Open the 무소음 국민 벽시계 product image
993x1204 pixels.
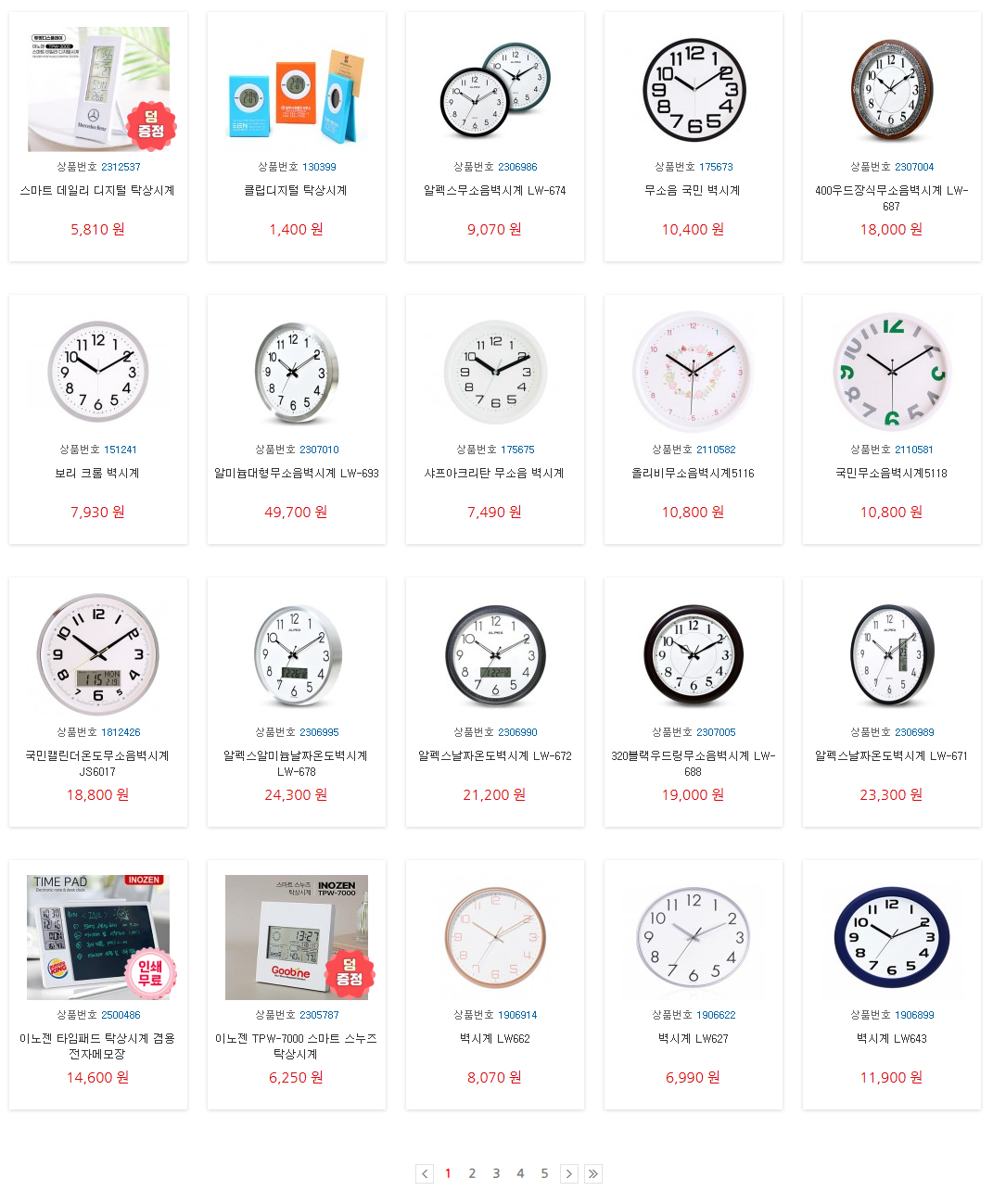click(x=694, y=90)
